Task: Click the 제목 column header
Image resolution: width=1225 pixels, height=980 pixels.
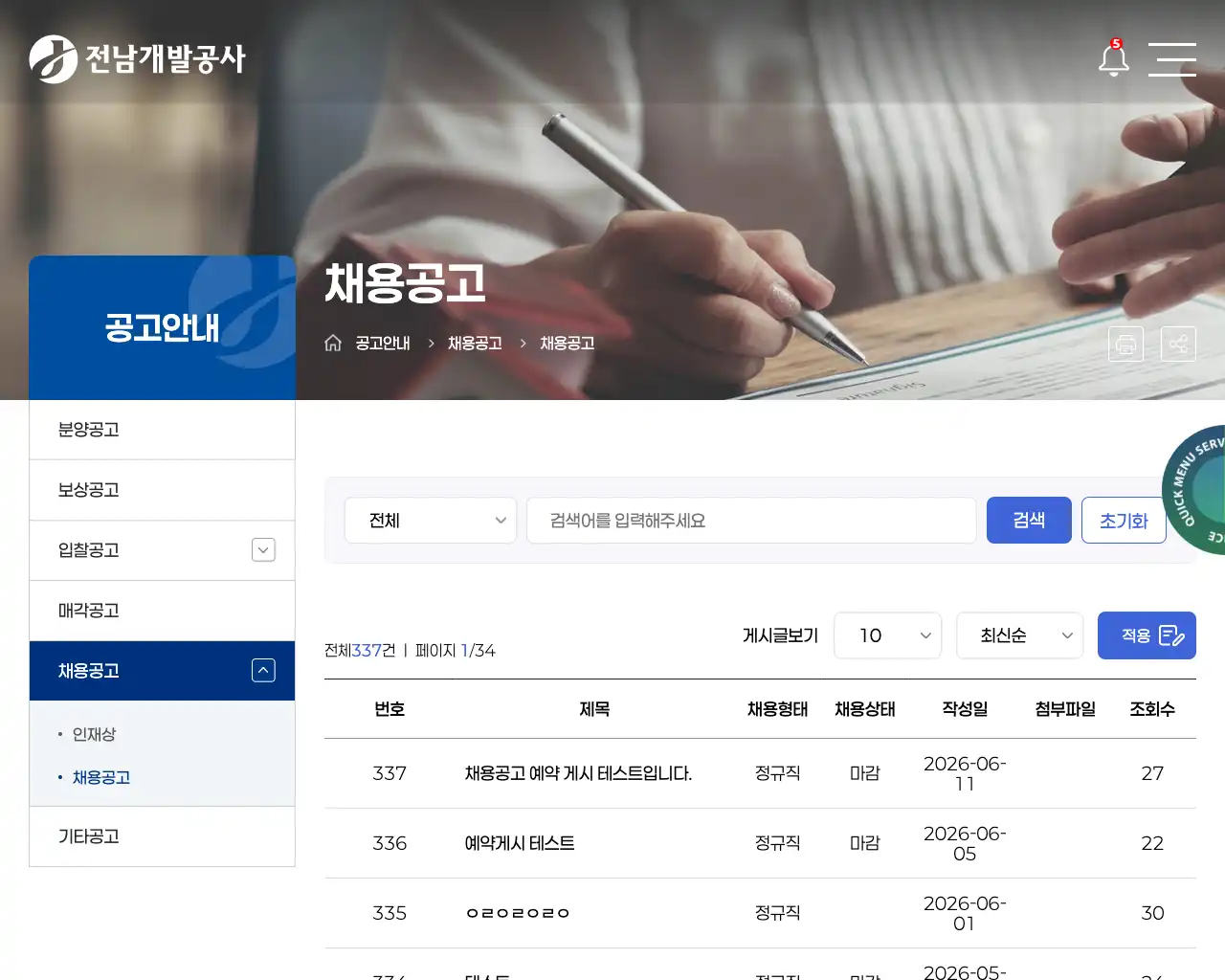Action: tap(594, 709)
